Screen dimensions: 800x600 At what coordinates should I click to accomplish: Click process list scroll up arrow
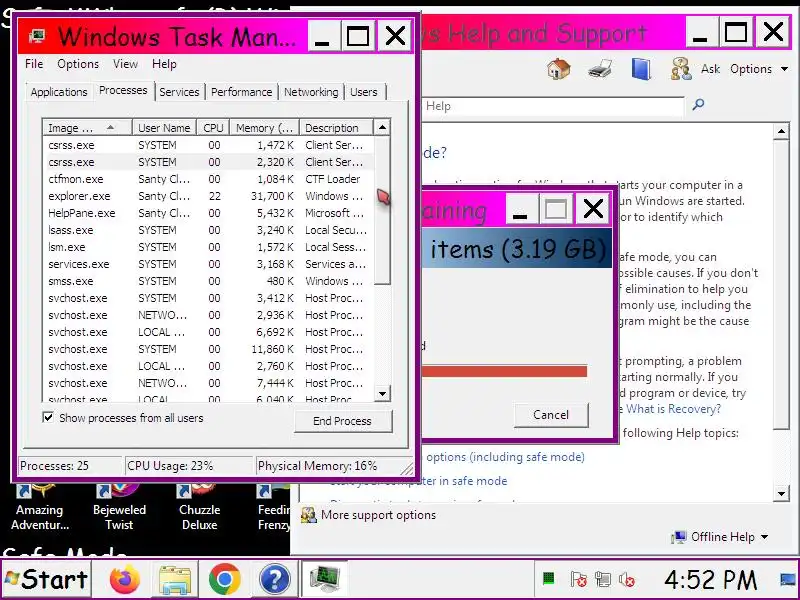(382, 127)
